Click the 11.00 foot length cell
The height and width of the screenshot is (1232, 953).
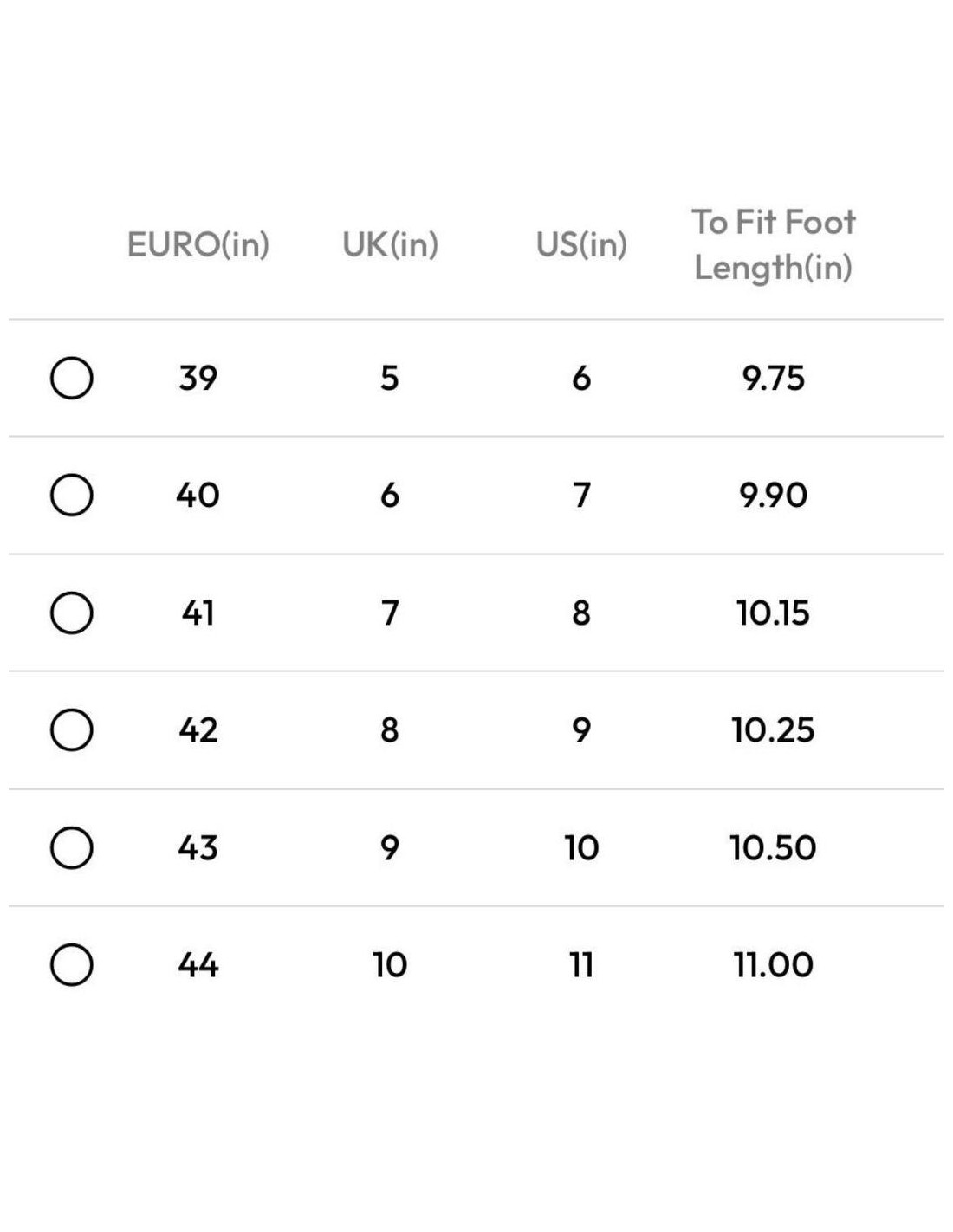773,964
